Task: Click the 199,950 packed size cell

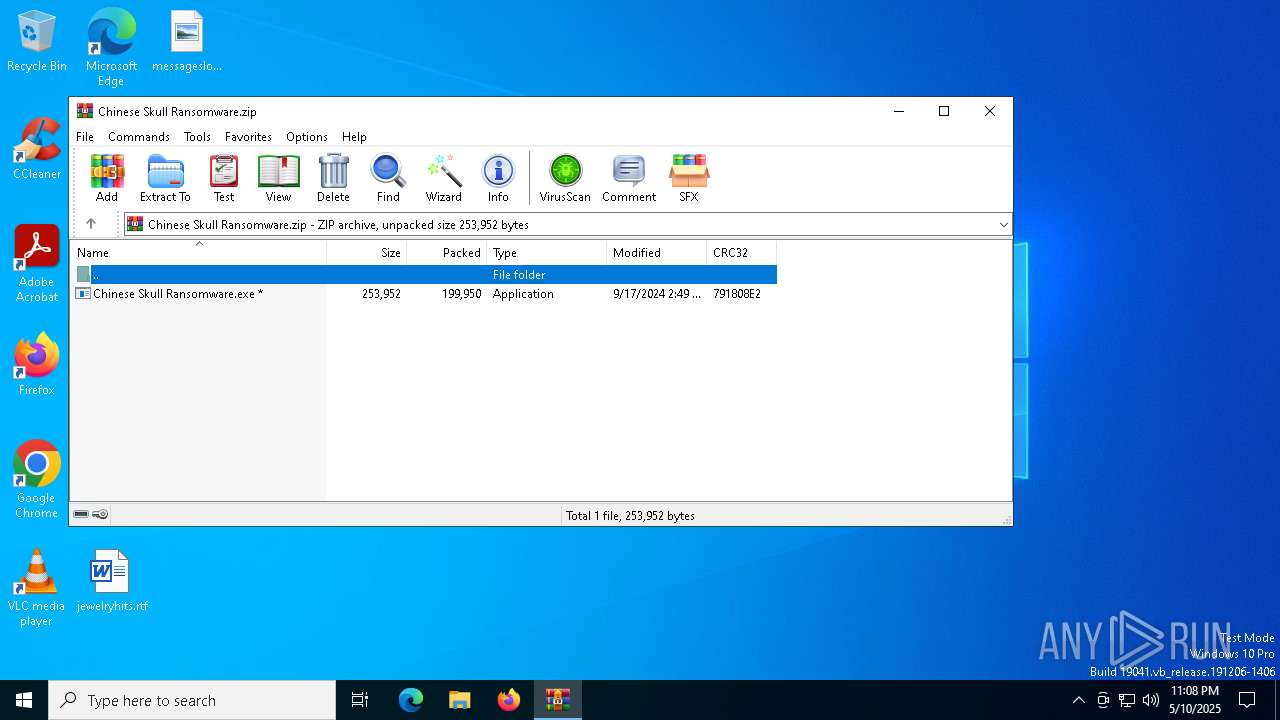Action: click(461, 294)
